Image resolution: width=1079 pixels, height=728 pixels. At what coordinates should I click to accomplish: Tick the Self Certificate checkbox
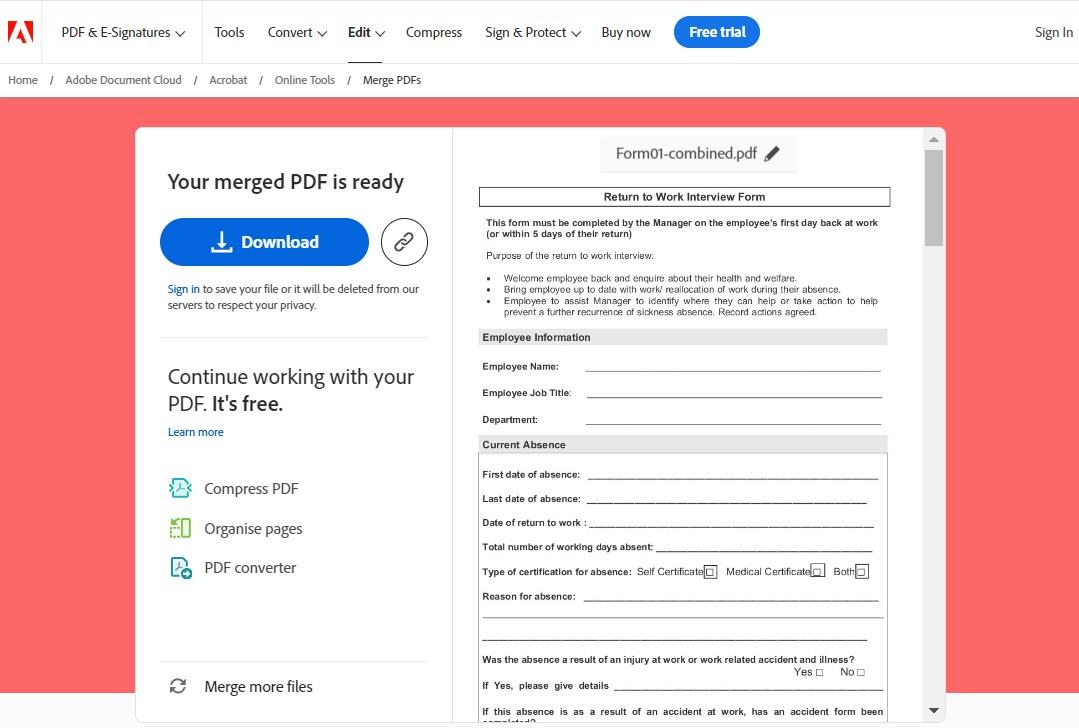[x=710, y=572]
